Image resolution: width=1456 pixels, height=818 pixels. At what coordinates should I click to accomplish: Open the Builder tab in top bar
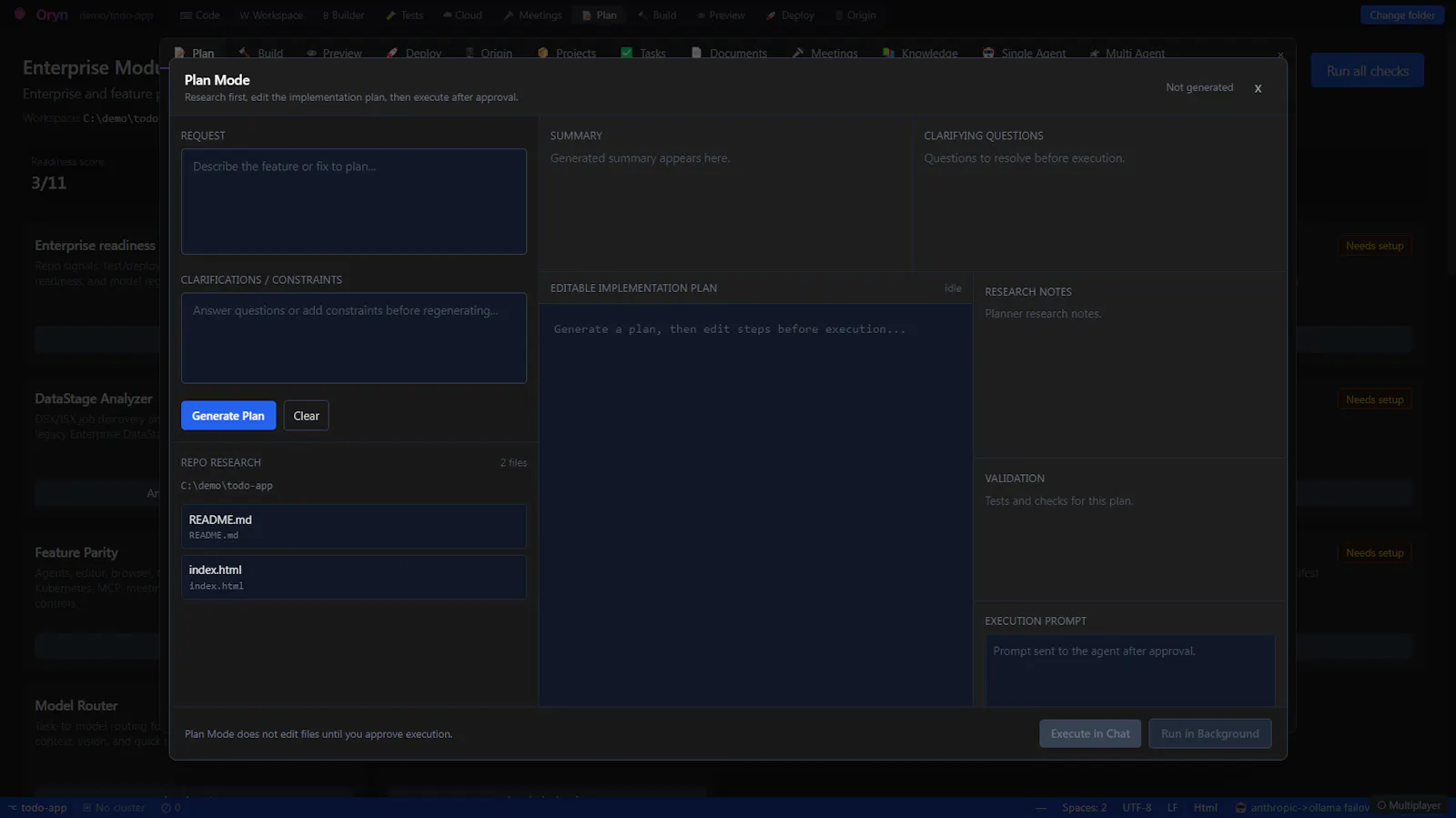[343, 15]
